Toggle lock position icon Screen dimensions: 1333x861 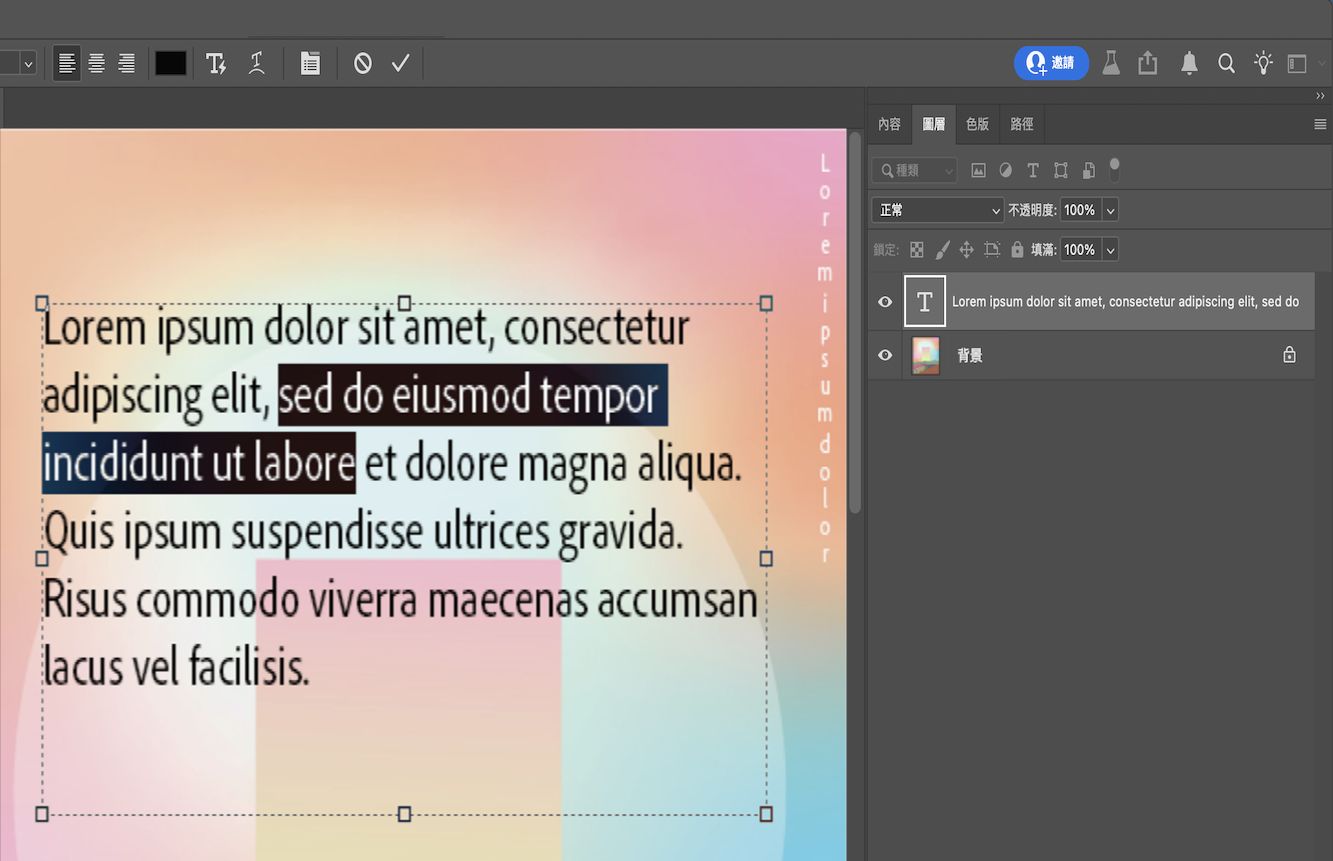pos(966,250)
